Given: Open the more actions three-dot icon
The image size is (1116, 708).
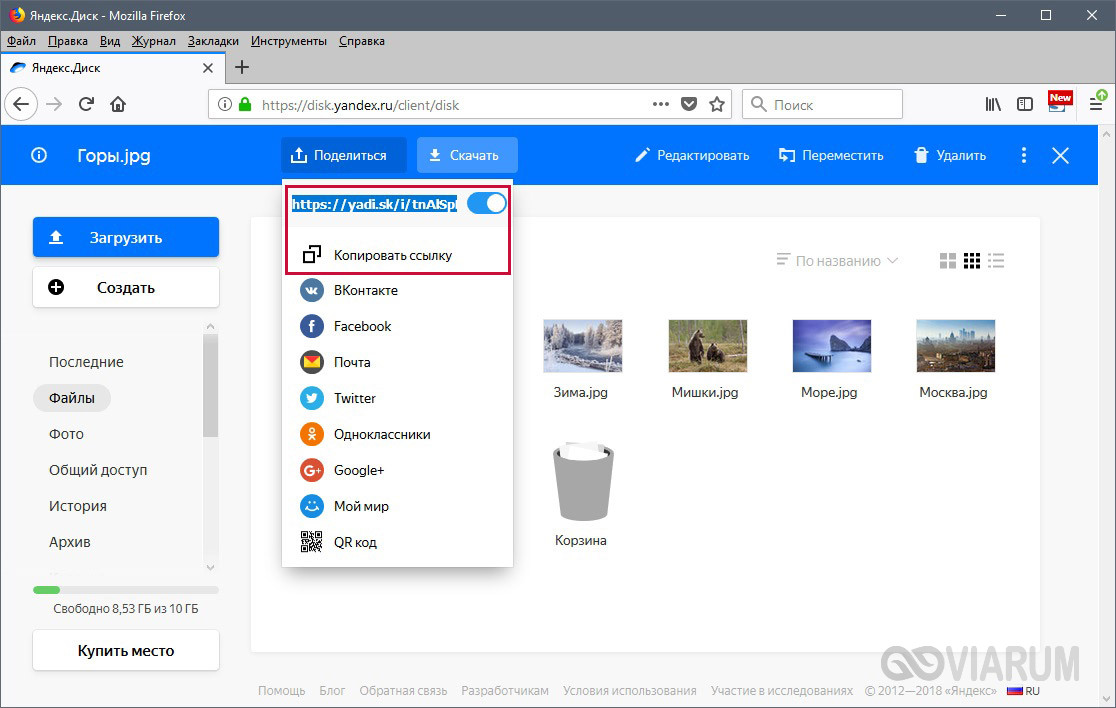Looking at the screenshot, I should pos(1023,155).
